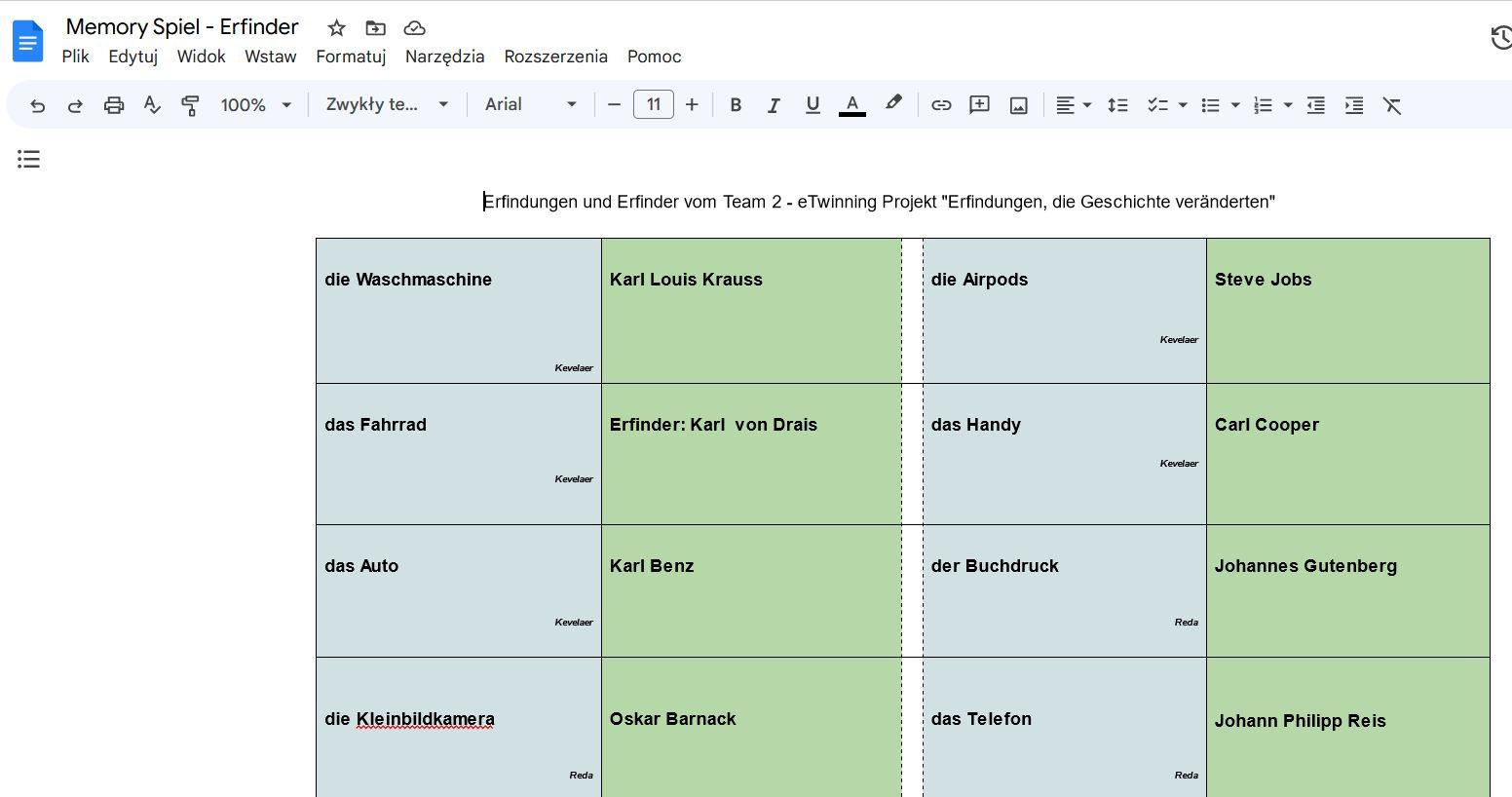The width and height of the screenshot is (1512, 797).
Task: Open the text alignment dropdown
Action: click(x=1074, y=105)
